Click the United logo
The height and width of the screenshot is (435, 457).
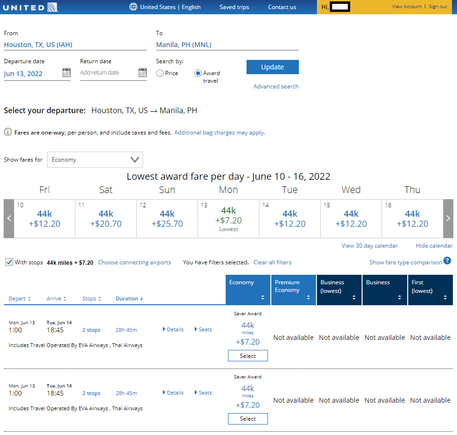coord(30,7)
